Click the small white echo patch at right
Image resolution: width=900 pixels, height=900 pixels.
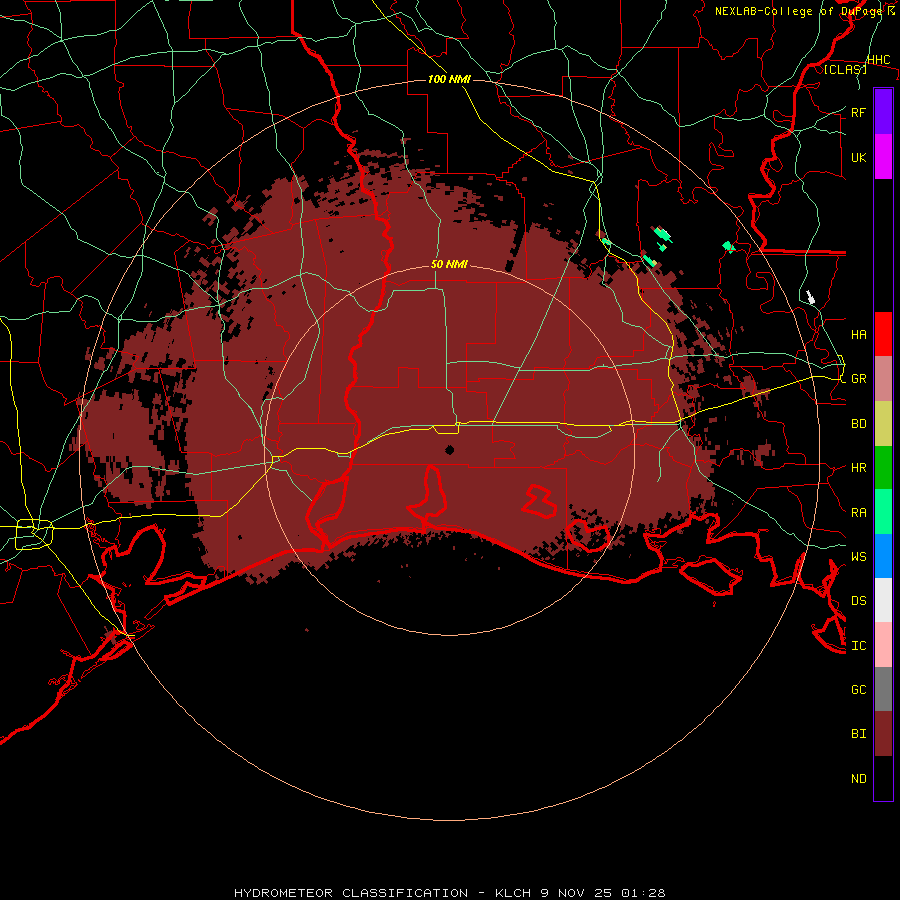point(810,297)
